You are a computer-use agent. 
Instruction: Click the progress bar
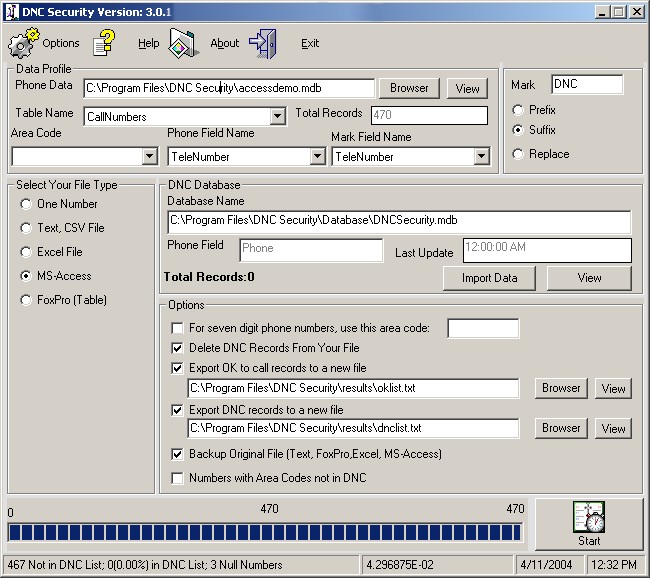click(x=265, y=532)
